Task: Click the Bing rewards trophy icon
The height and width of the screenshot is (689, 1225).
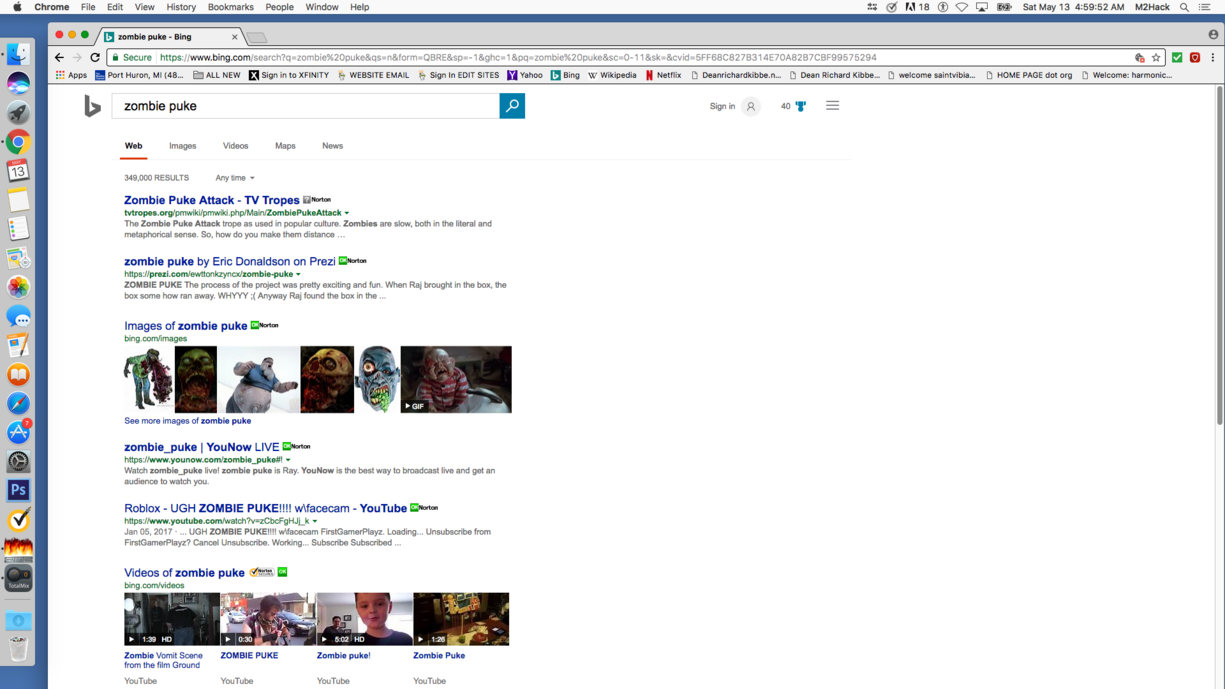Action: pyautogui.click(x=800, y=106)
